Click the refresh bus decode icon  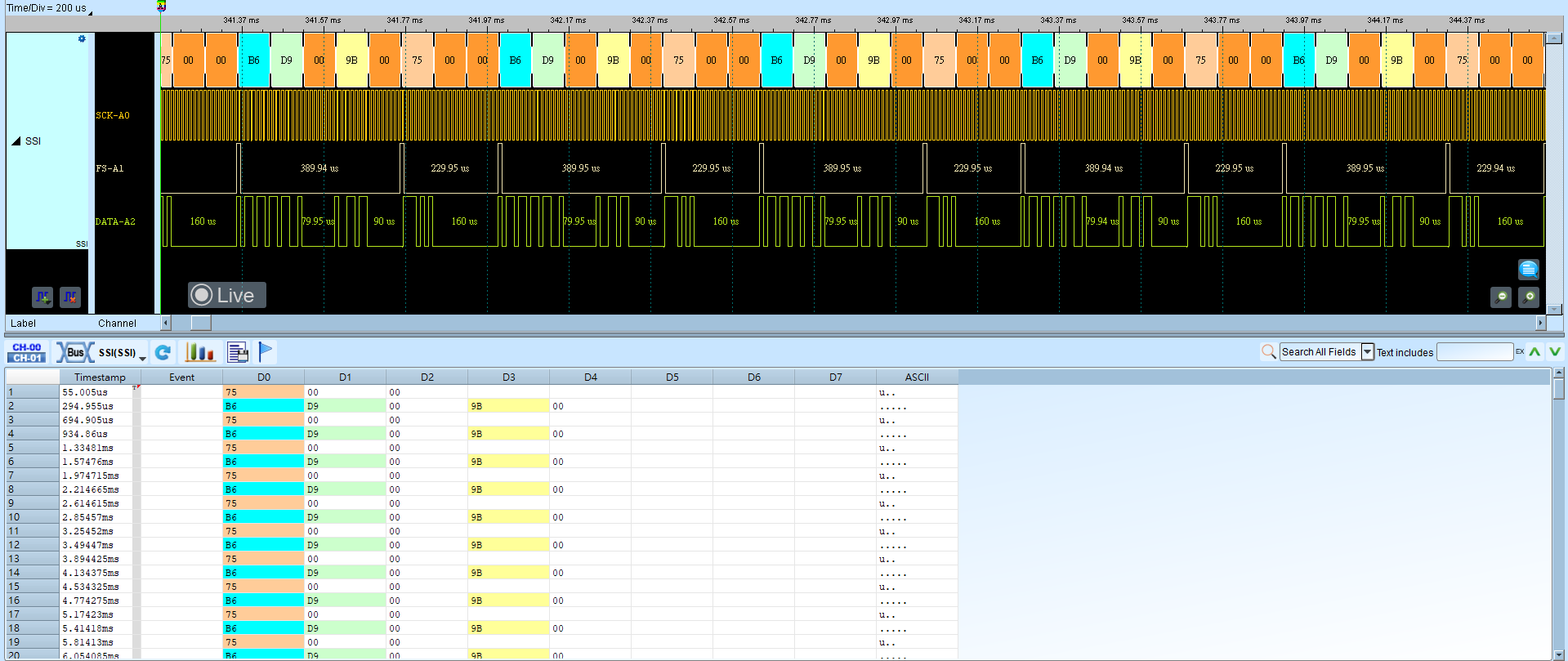tap(163, 352)
